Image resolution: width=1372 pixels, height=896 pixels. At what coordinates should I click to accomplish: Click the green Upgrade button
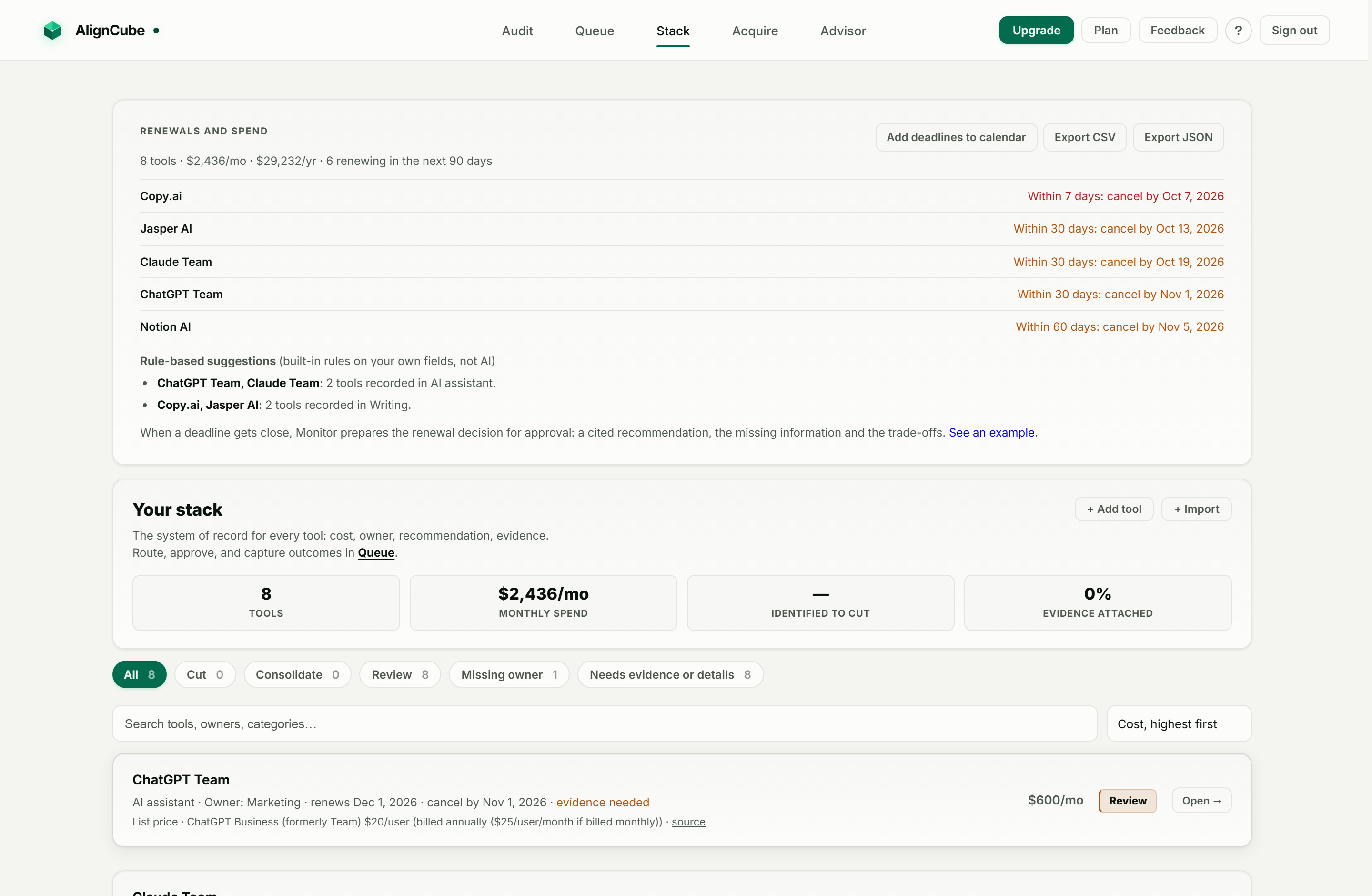(1036, 30)
